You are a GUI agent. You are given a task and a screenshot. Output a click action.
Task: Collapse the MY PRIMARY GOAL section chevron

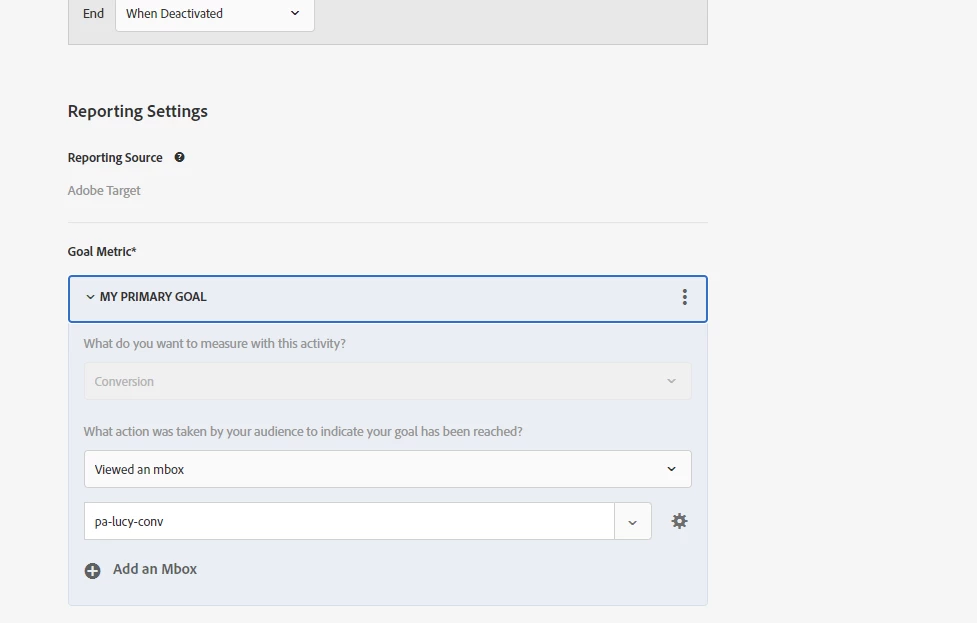(x=90, y=297)
